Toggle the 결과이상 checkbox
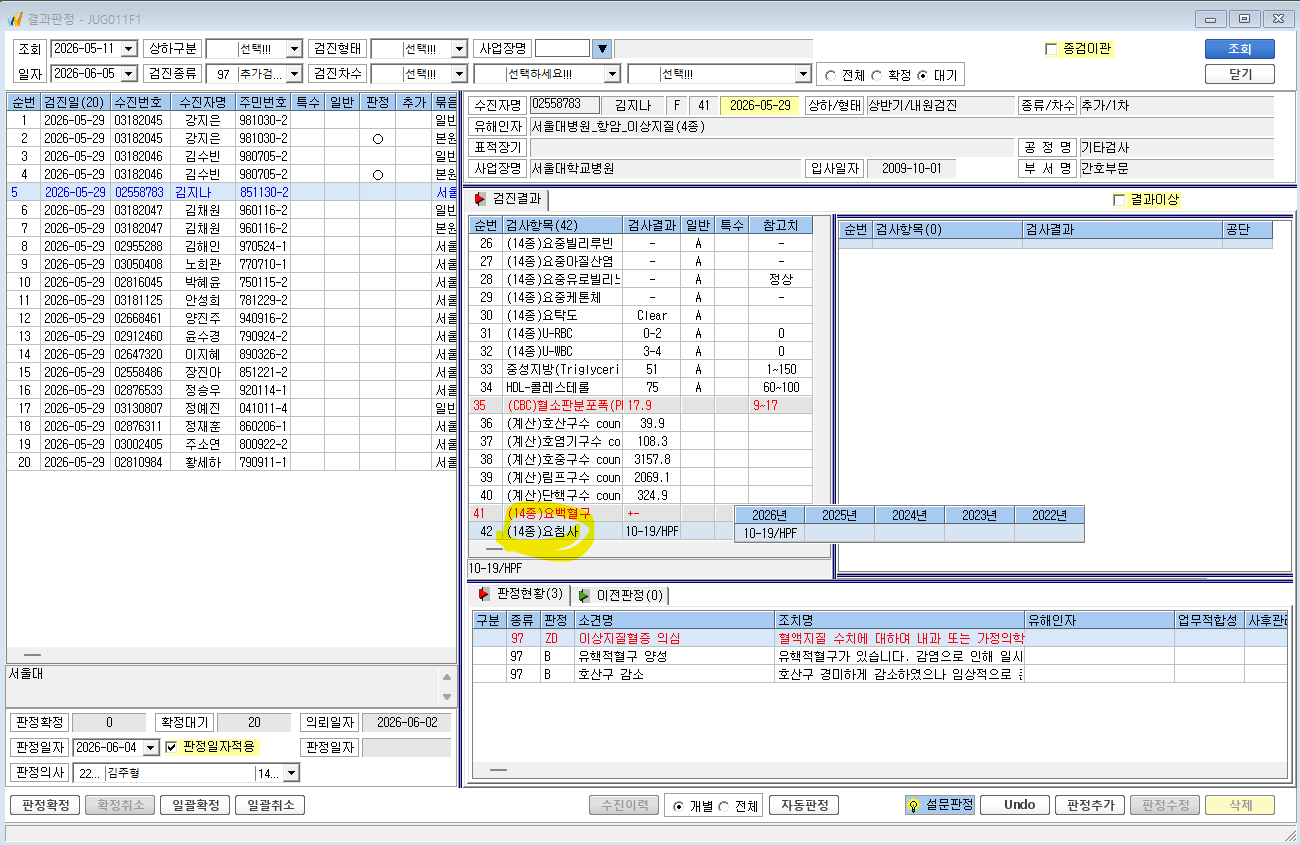Viewport: 1300px width, 845px height. click(x=1119, y=200)
